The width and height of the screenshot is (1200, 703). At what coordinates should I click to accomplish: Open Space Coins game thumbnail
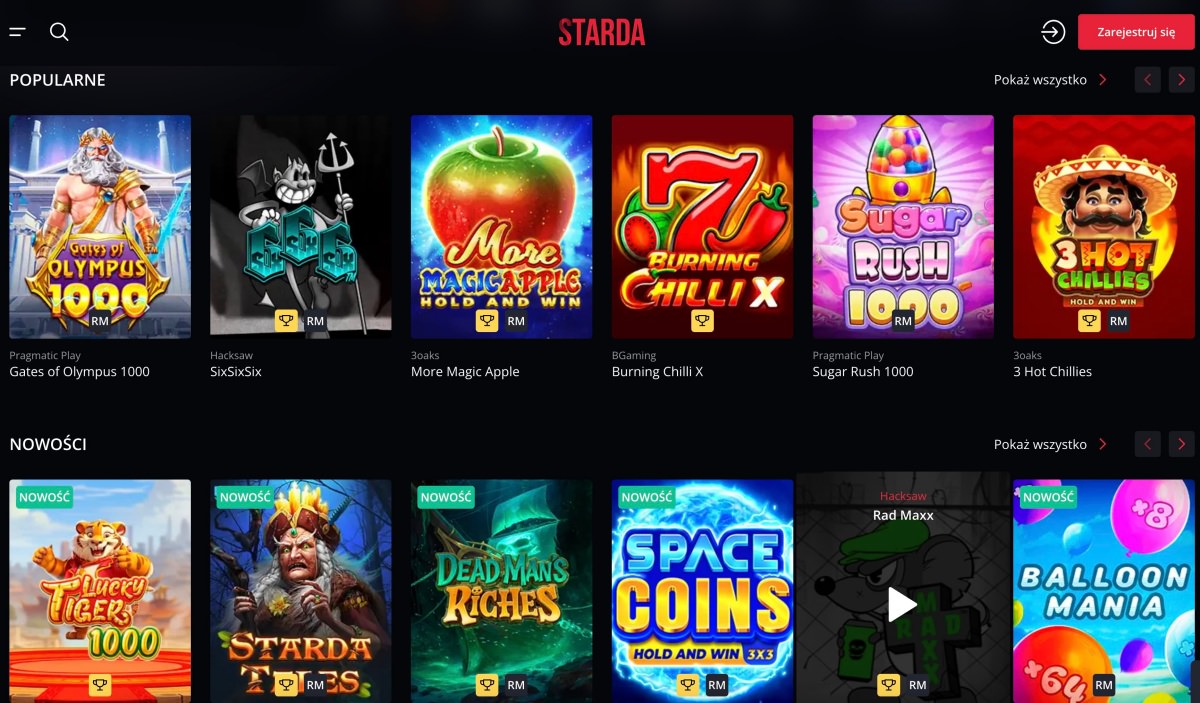click(x=702, y=591)
